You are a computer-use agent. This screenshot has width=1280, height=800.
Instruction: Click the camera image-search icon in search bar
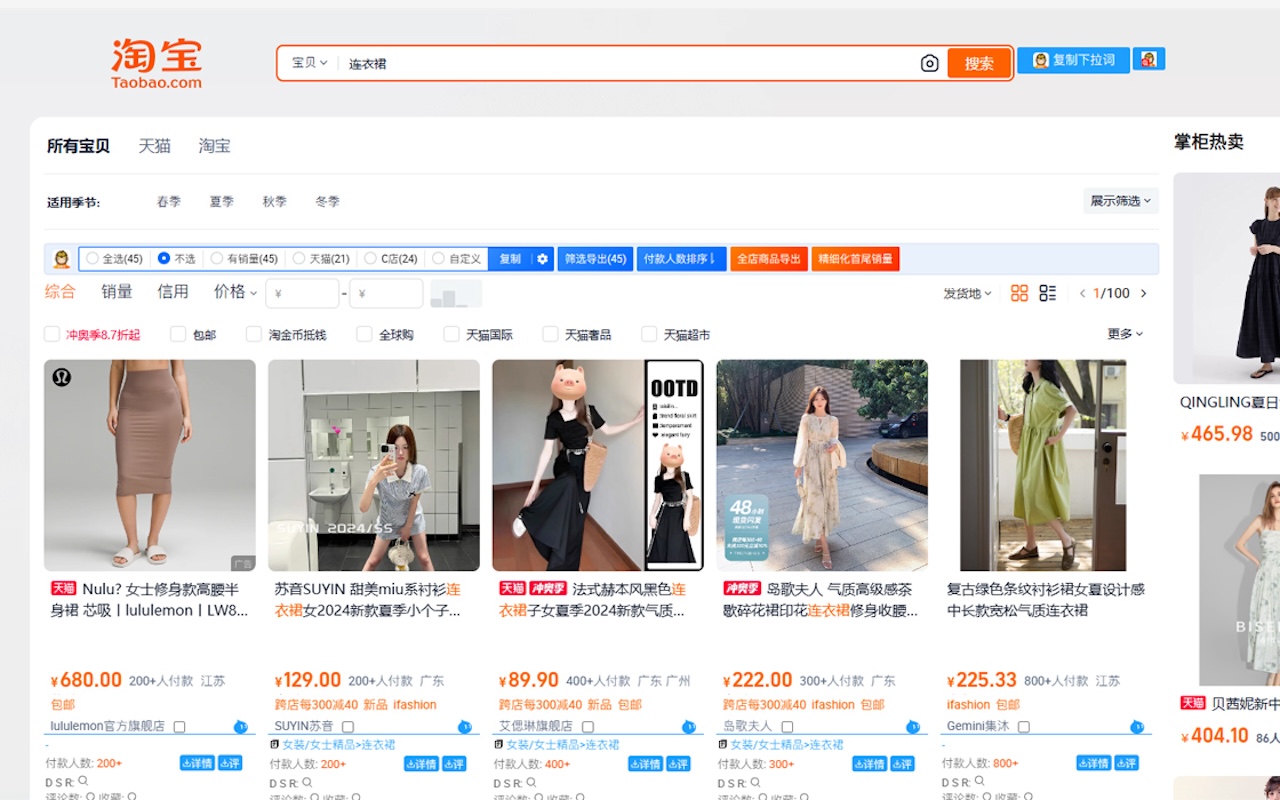(929, 62)
